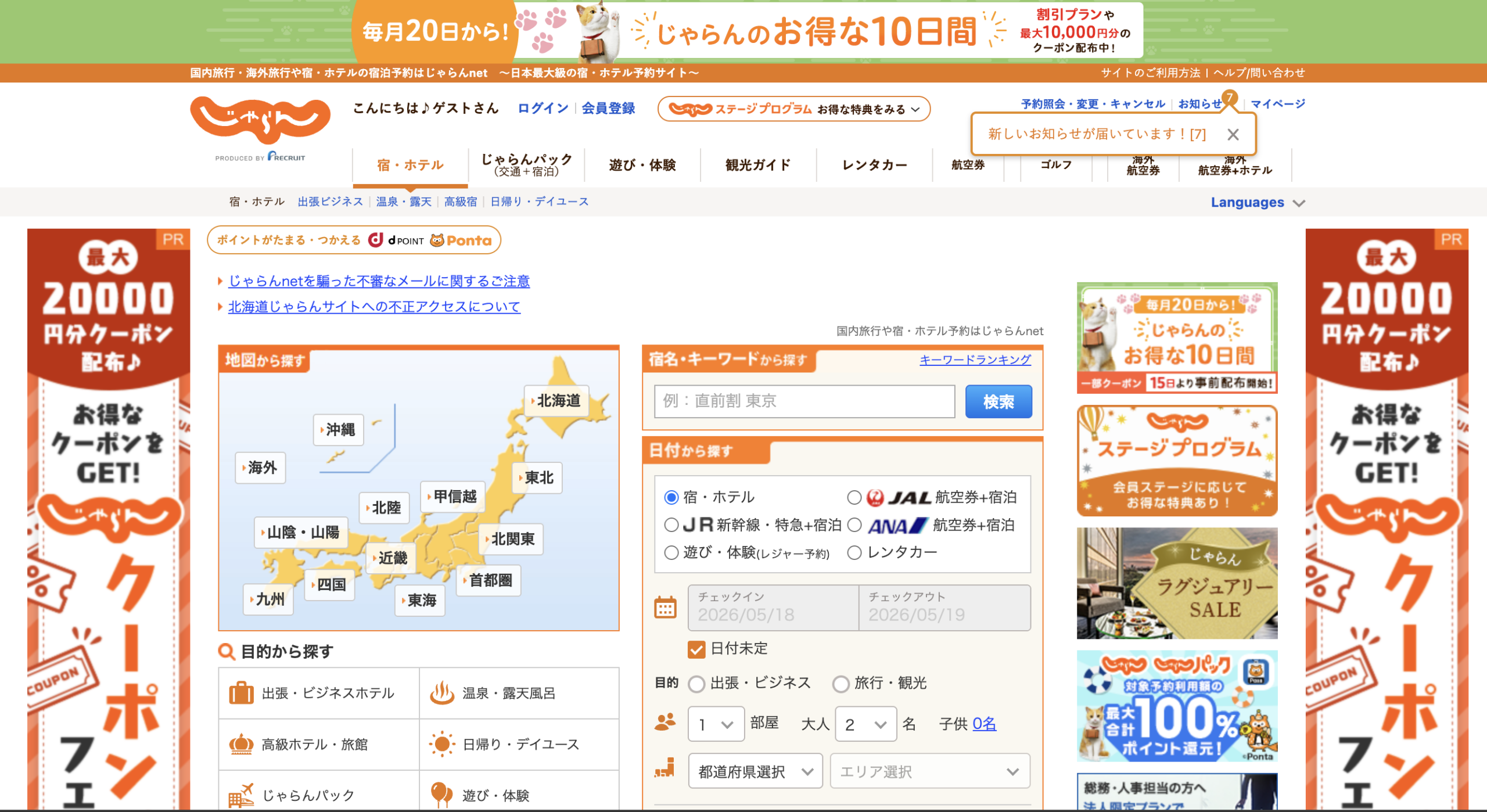Click the sun icon for 日帰り・デイユース
Image resolution: width=1487 pixels, height=812 pixels.
pyautogui.click(x=441, y=744)
